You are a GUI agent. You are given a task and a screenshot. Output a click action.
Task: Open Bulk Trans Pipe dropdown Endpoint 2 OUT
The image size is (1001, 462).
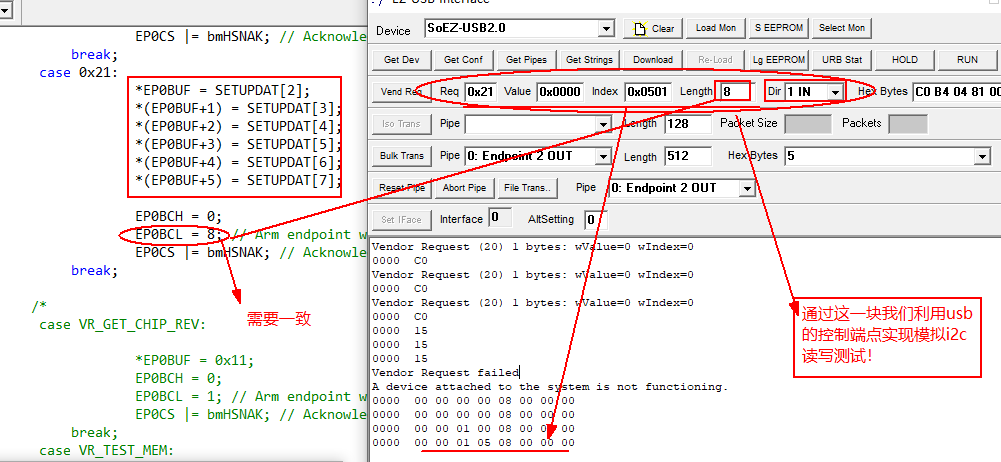603,156
